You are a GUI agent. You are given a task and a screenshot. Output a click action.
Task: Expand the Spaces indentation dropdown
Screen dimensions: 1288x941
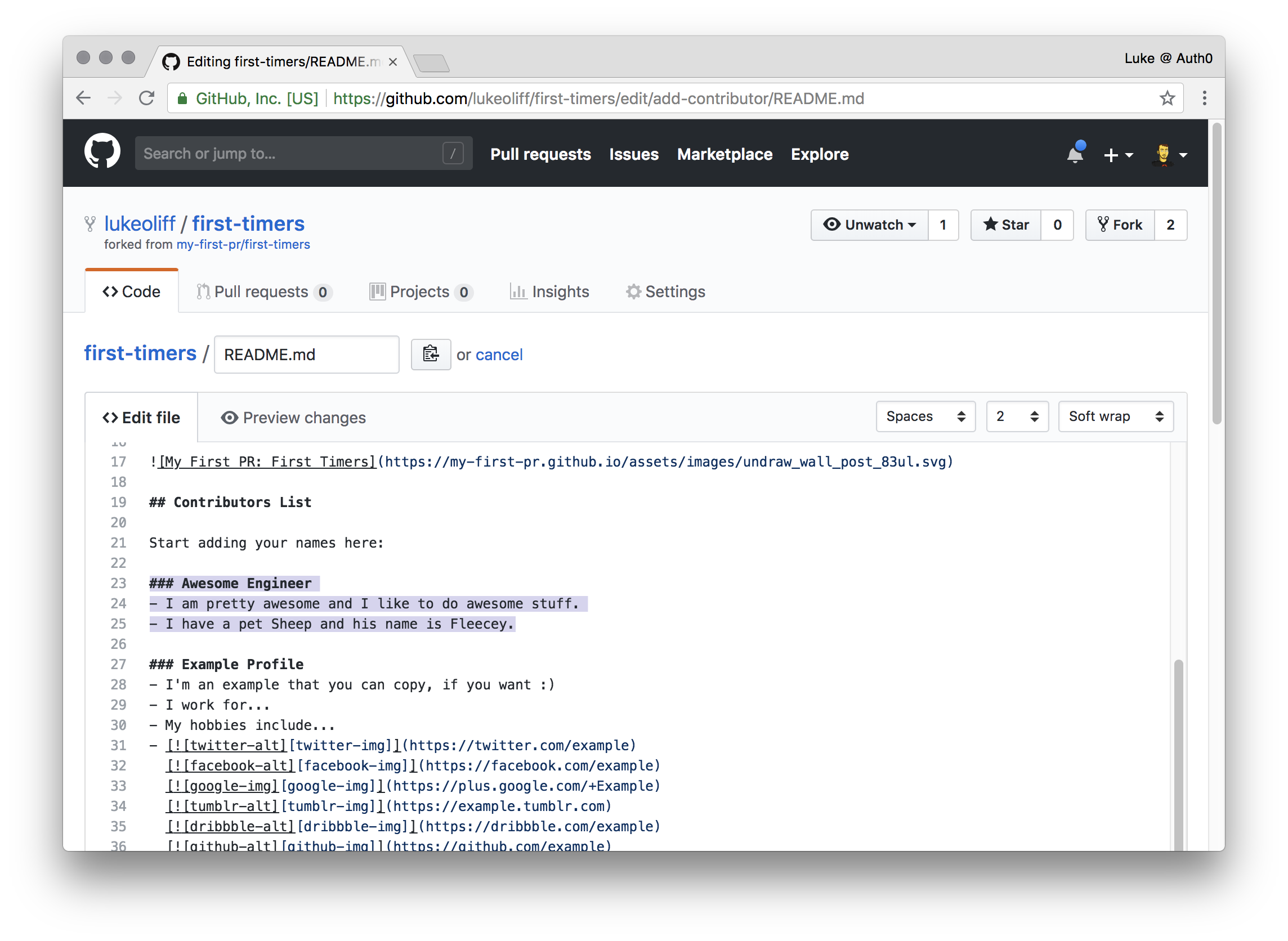(x=921, y=417)
